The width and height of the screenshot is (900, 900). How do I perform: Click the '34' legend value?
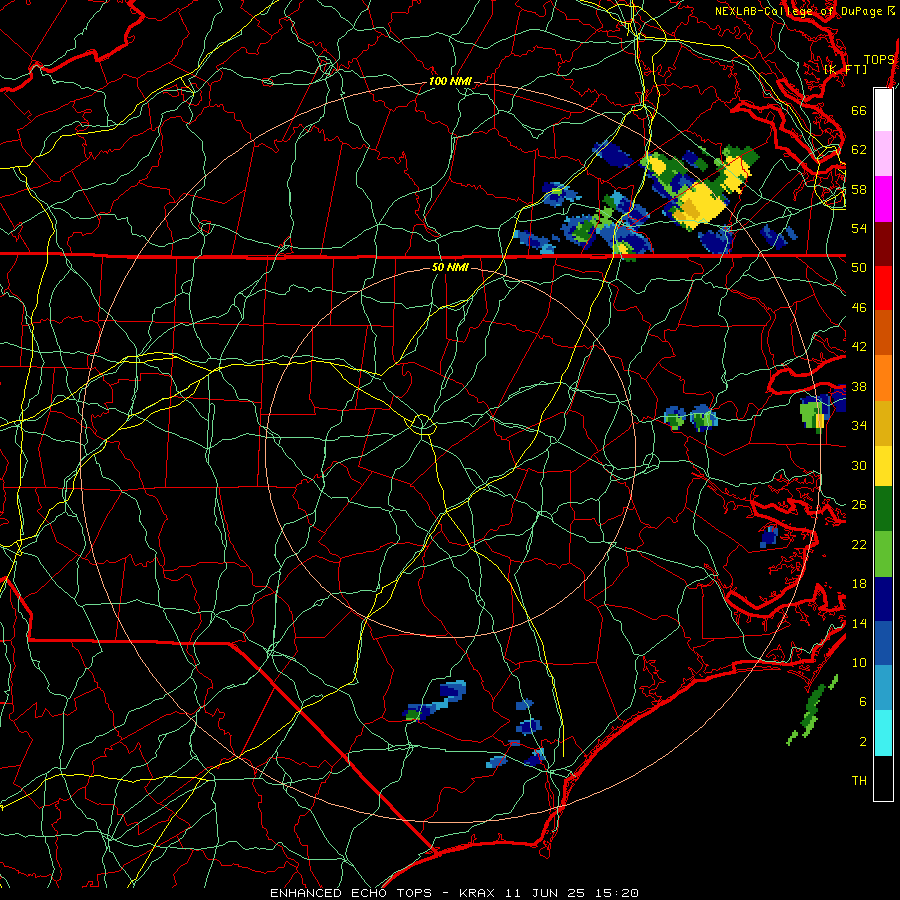click(x=859, y=426)
